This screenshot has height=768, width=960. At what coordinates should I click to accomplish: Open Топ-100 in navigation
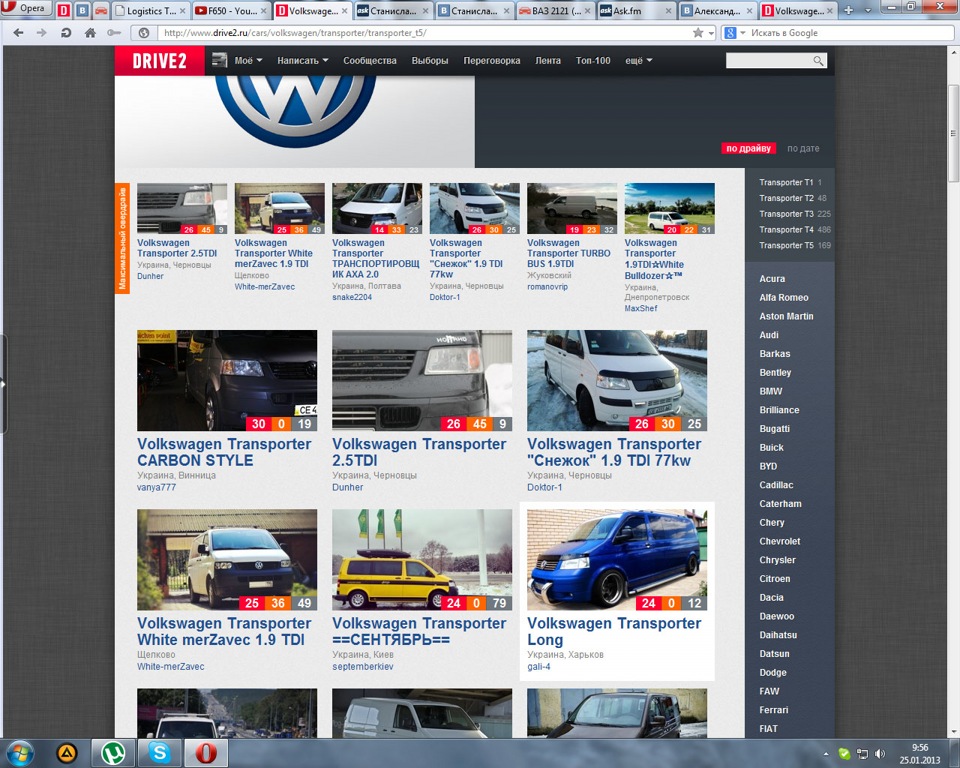[593, 61]
